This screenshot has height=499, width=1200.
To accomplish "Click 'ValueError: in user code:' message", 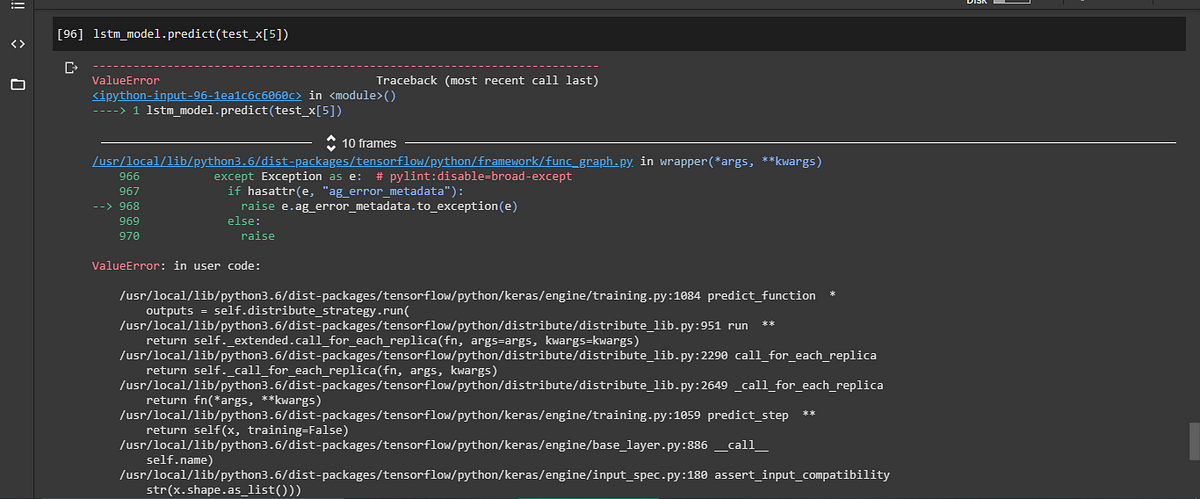I will [176, 266].
